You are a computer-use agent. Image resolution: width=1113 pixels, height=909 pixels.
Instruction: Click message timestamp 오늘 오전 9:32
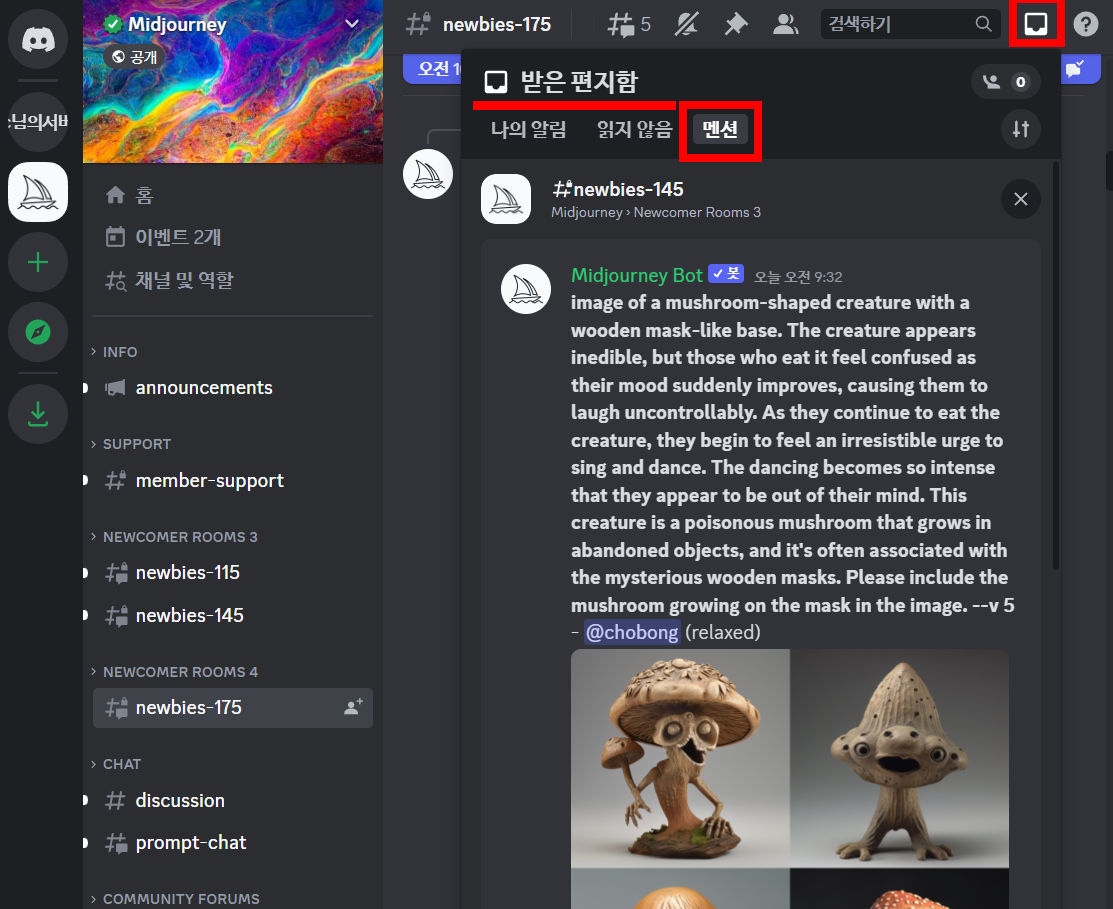click(798, 277)
